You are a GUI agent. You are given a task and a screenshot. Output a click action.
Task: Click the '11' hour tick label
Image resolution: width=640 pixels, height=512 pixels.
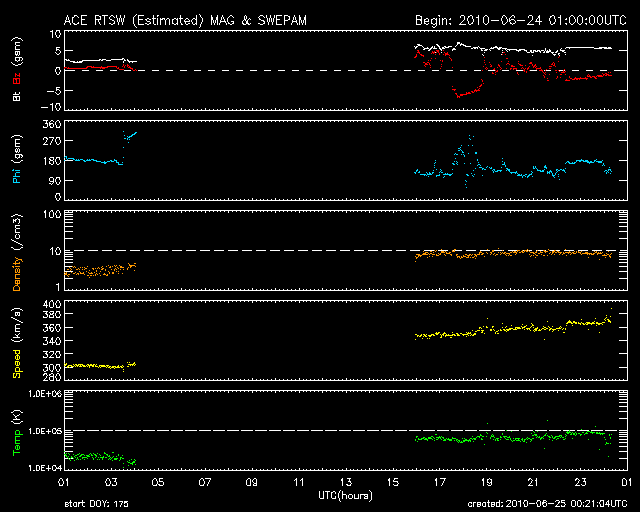pyautogui.click(x=299, y=483)
